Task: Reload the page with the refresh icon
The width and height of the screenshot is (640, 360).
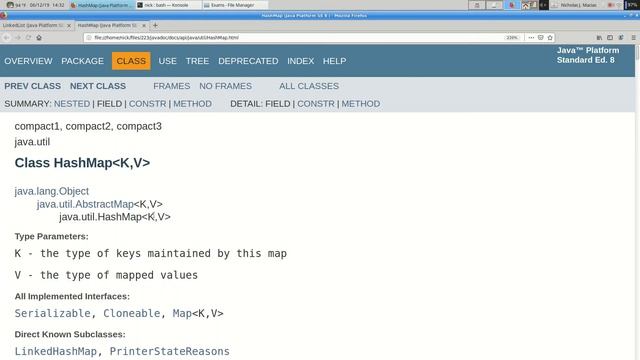Action: (28, 38)
